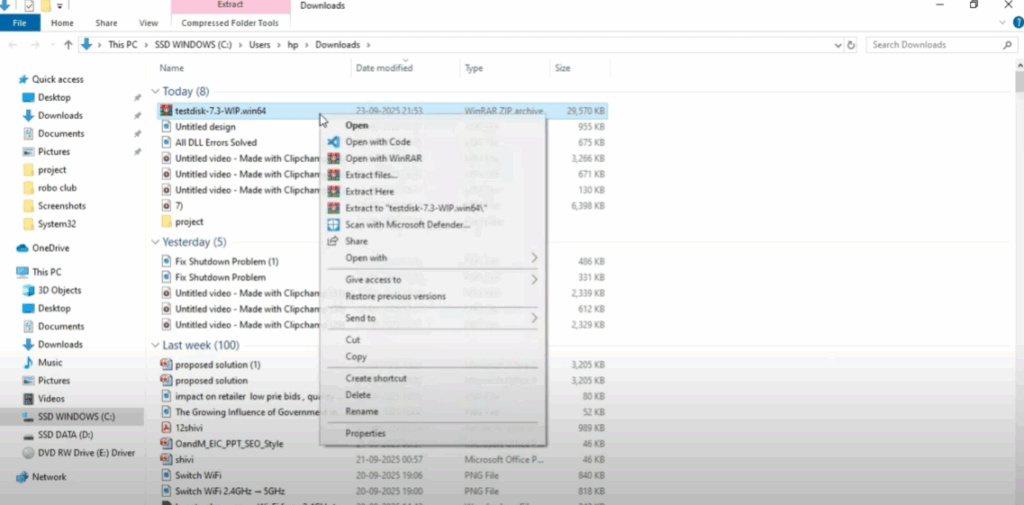Click Users in breadcrumb path
This screenshot has height=505, width=1024.
(x=259, y=45)
